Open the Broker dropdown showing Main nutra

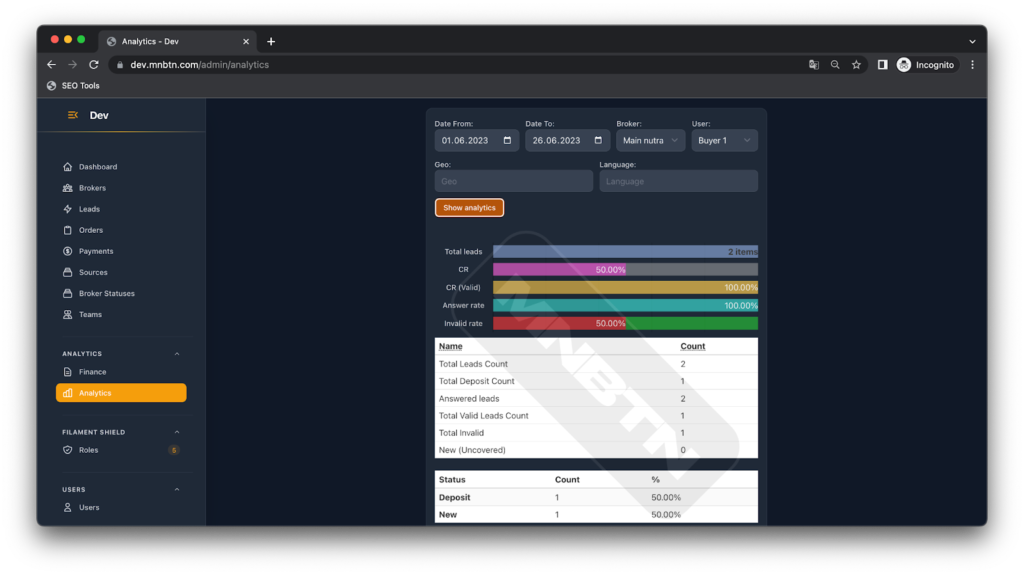[x=650, y=141]
